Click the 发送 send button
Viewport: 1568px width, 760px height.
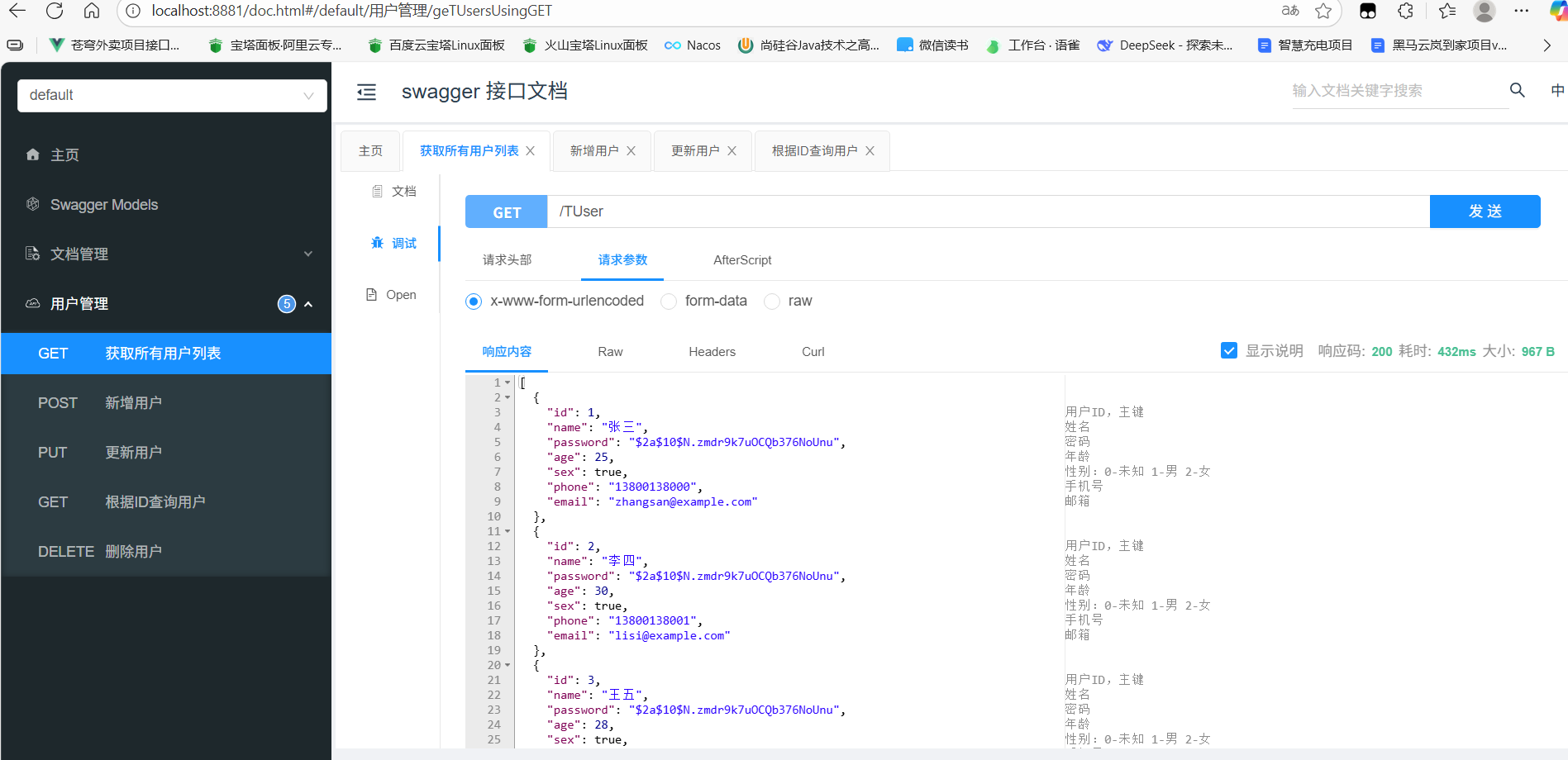(1484, 211)
